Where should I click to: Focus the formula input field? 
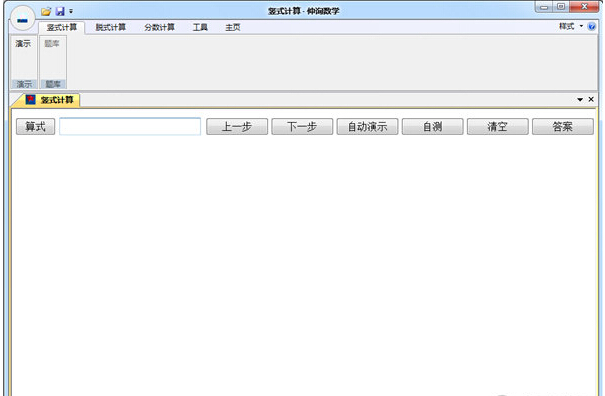130,127
